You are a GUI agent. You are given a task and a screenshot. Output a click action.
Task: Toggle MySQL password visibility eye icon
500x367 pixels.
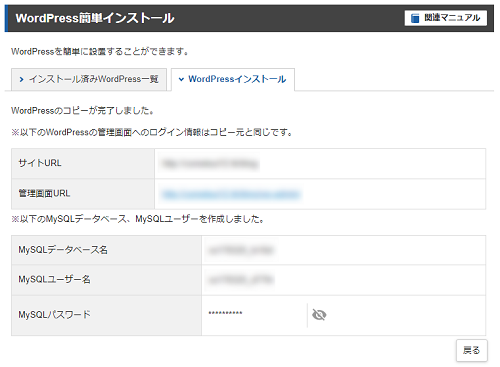[319, 315]
